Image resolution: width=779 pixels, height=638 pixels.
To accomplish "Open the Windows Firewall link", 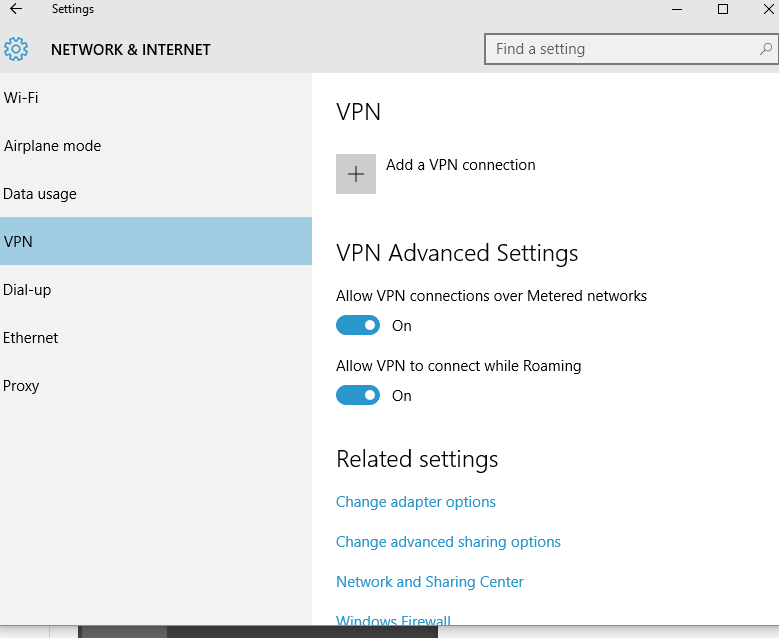I will pyautogui.click(x=394, y=621).
